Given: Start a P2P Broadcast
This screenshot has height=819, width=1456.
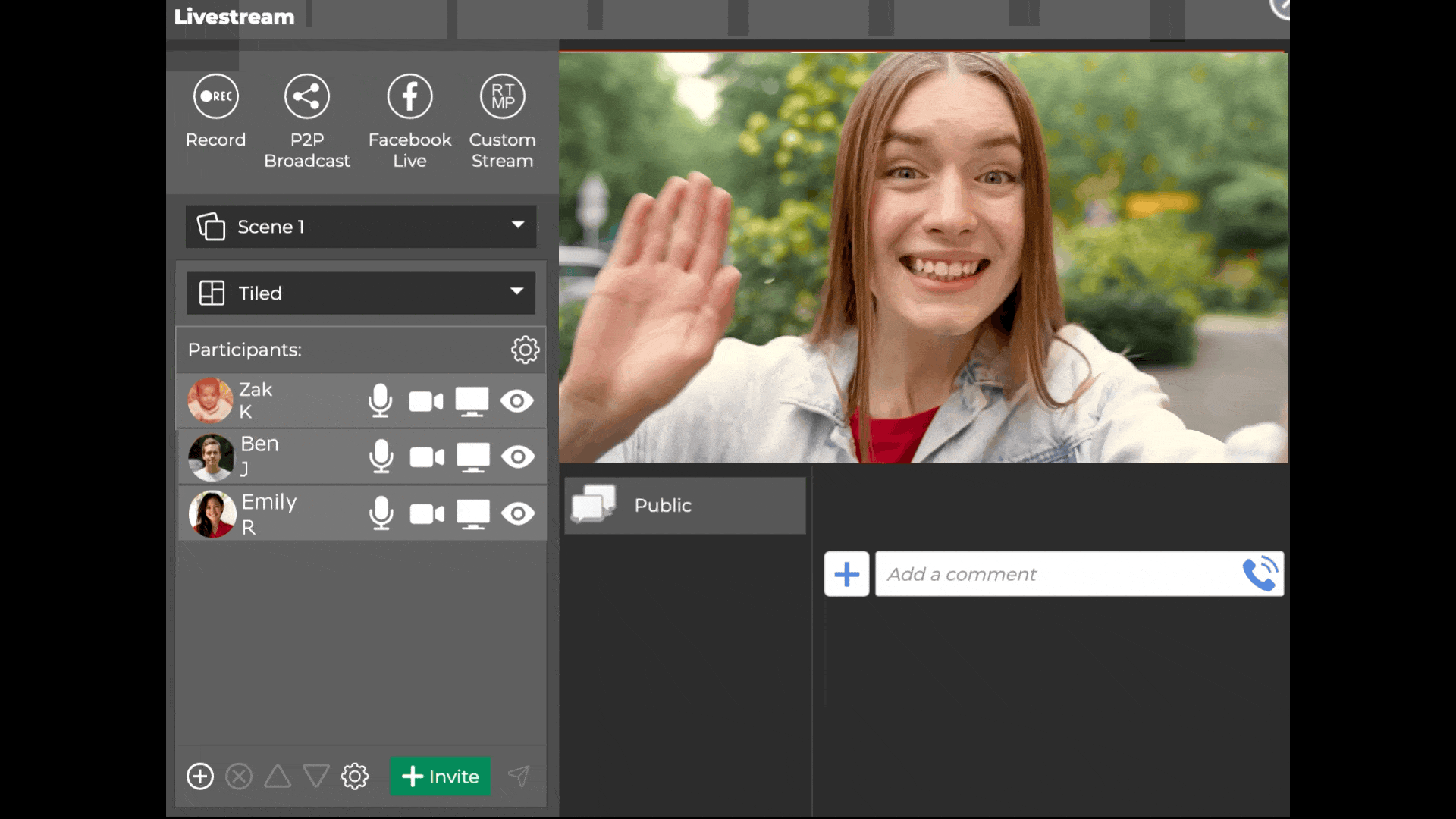Looking at the screenshot, I should (x=306, y=96).
